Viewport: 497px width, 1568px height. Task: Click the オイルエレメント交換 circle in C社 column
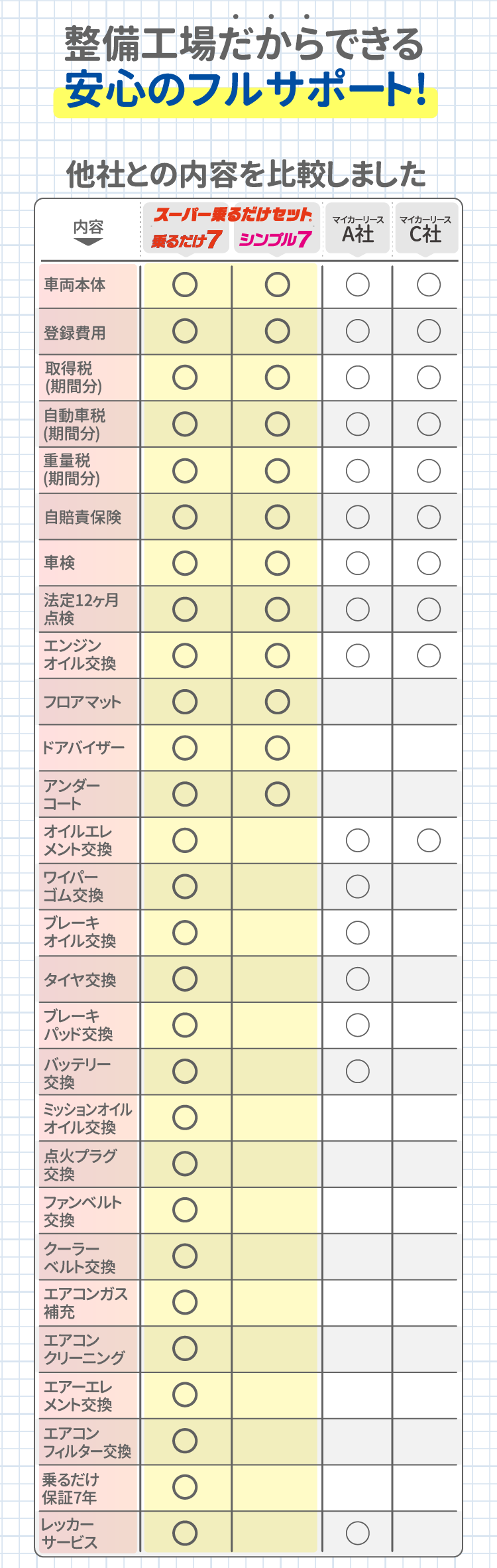[429, 840]
